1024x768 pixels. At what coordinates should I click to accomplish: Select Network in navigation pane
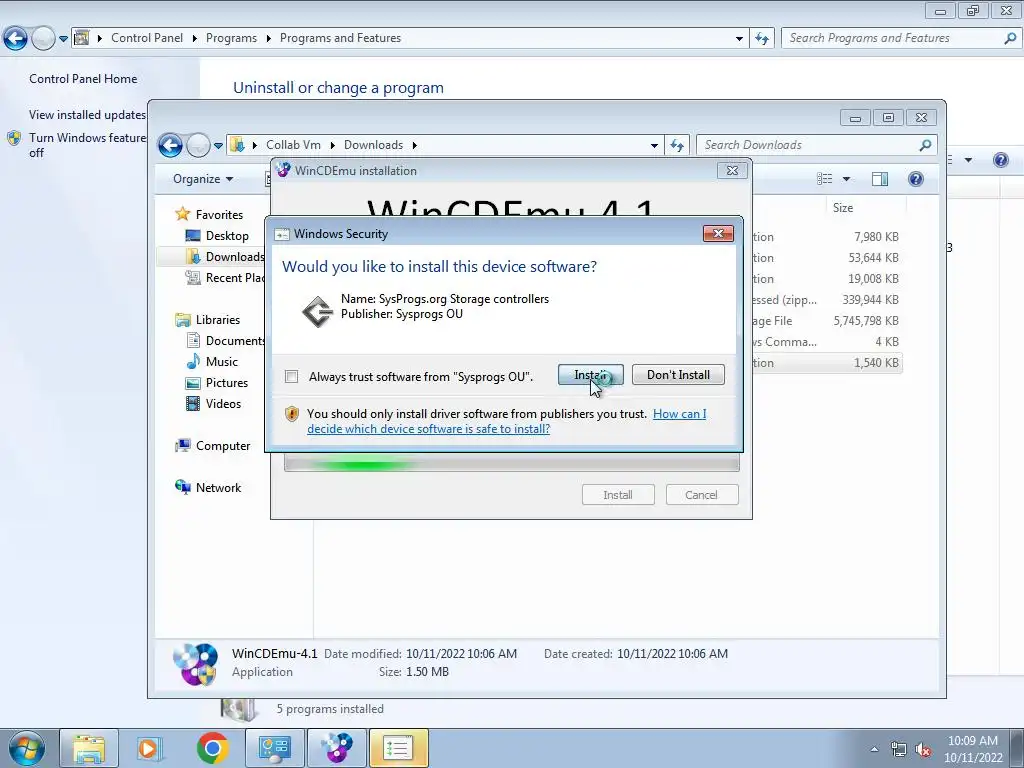pos(218,488)
